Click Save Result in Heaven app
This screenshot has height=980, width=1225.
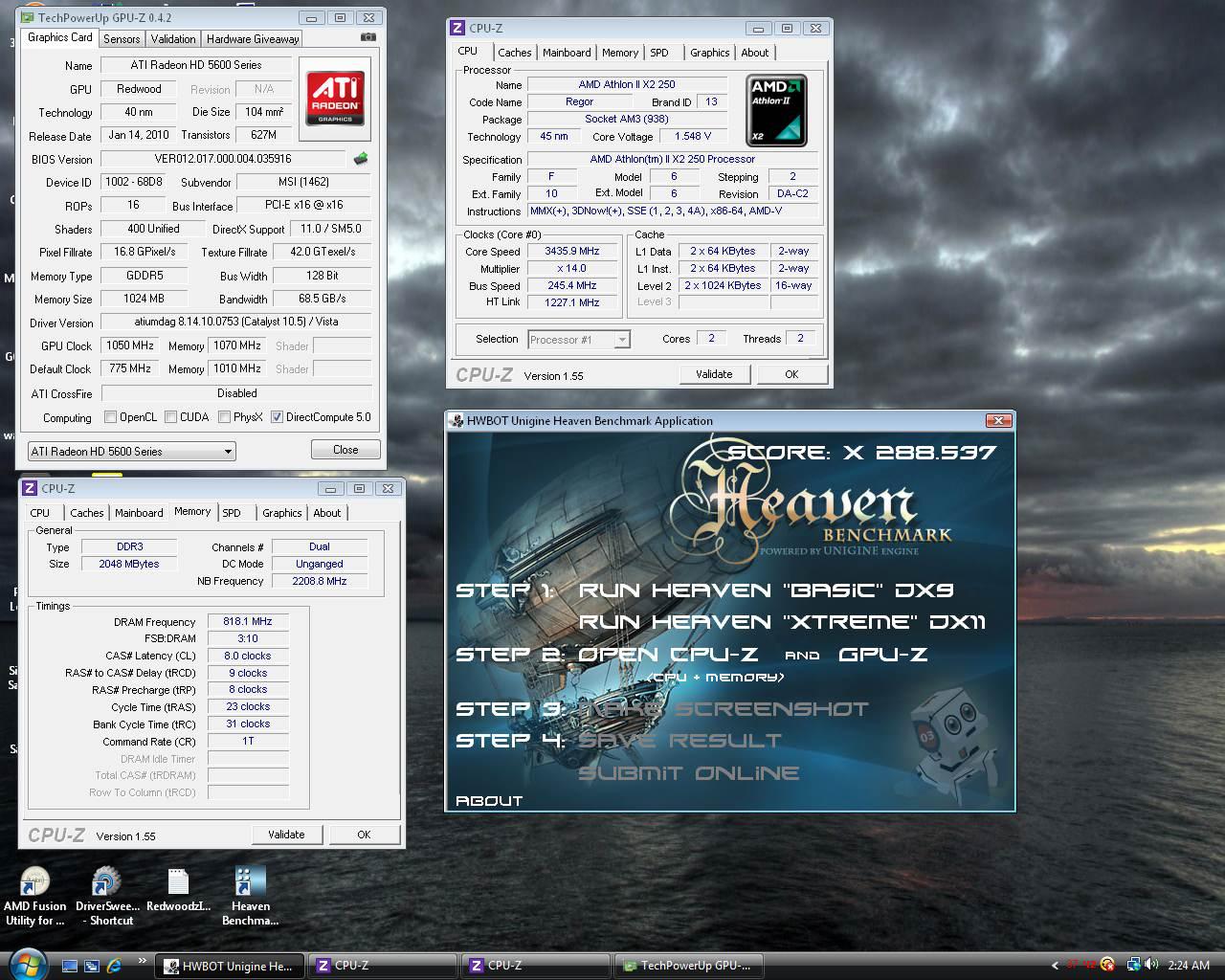[679, 741]
